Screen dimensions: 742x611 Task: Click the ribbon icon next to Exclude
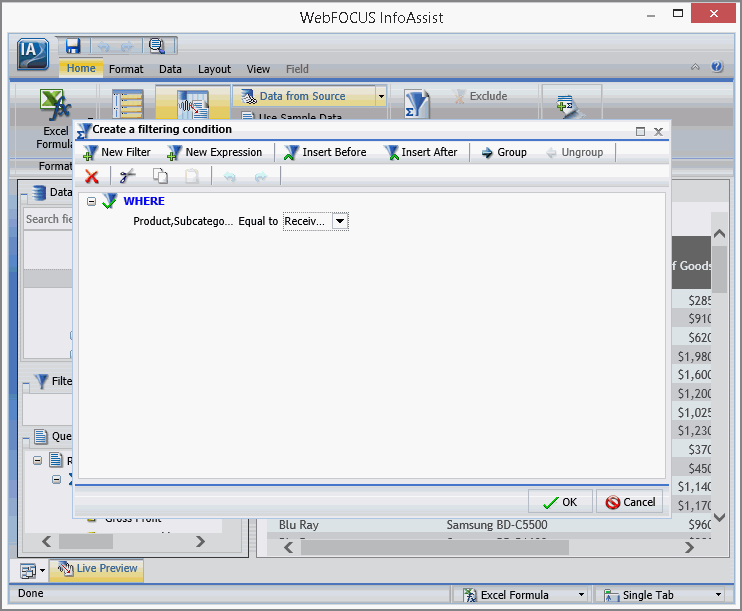pos(459,96)
